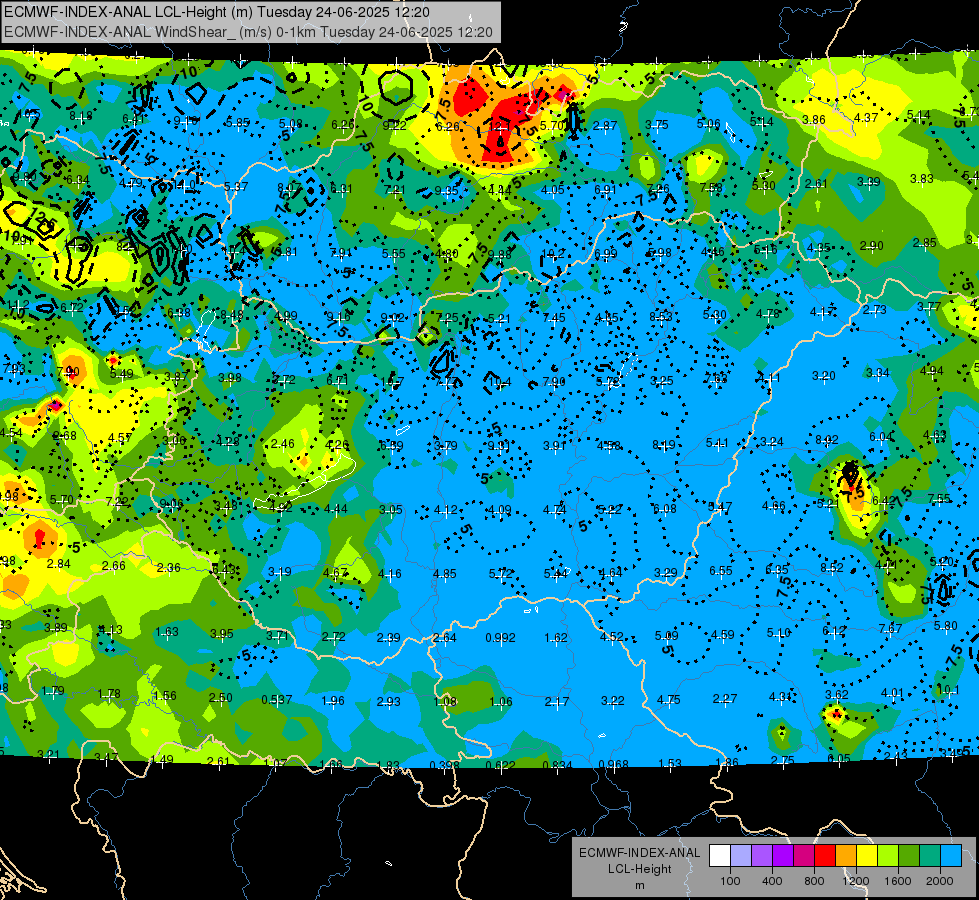Click the magenta legend swatch
This screenshot has width=979, height=900.
pos(804,856)
